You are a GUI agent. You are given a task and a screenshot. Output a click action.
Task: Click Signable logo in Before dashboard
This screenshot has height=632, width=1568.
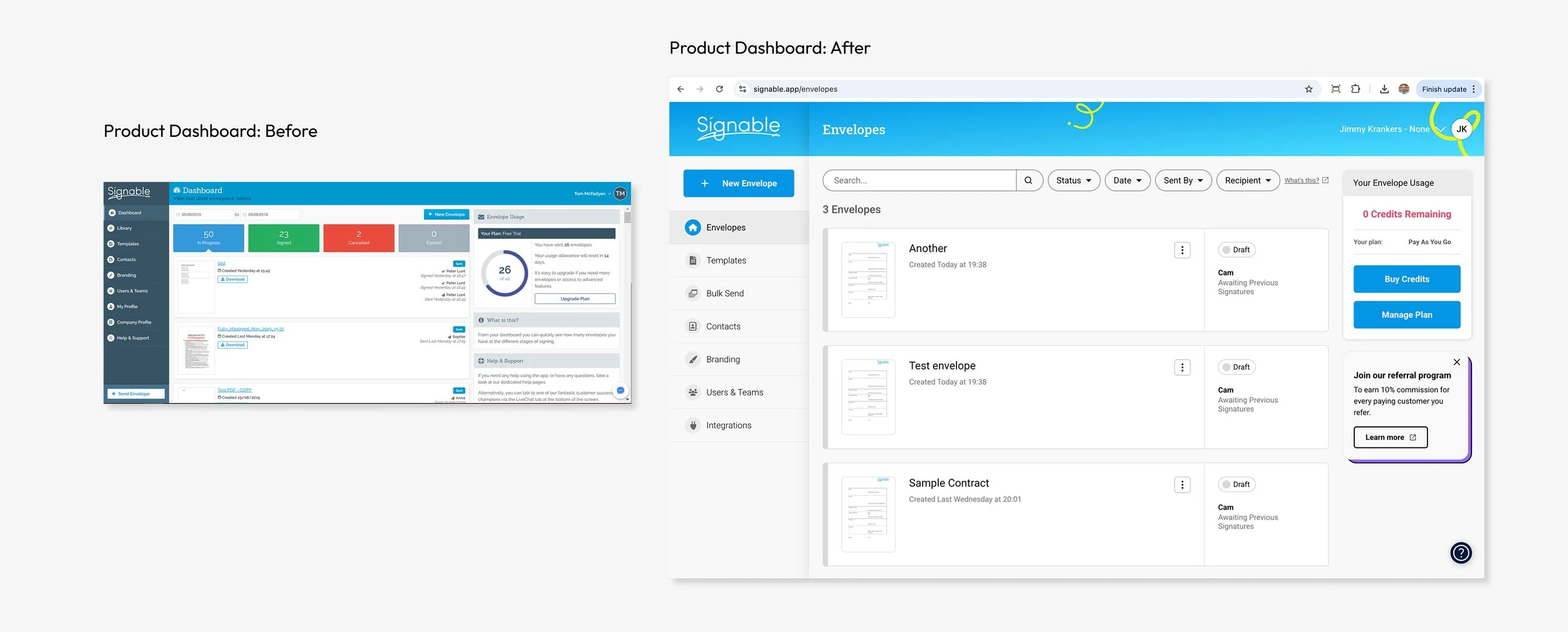click(x=129, y=192)
